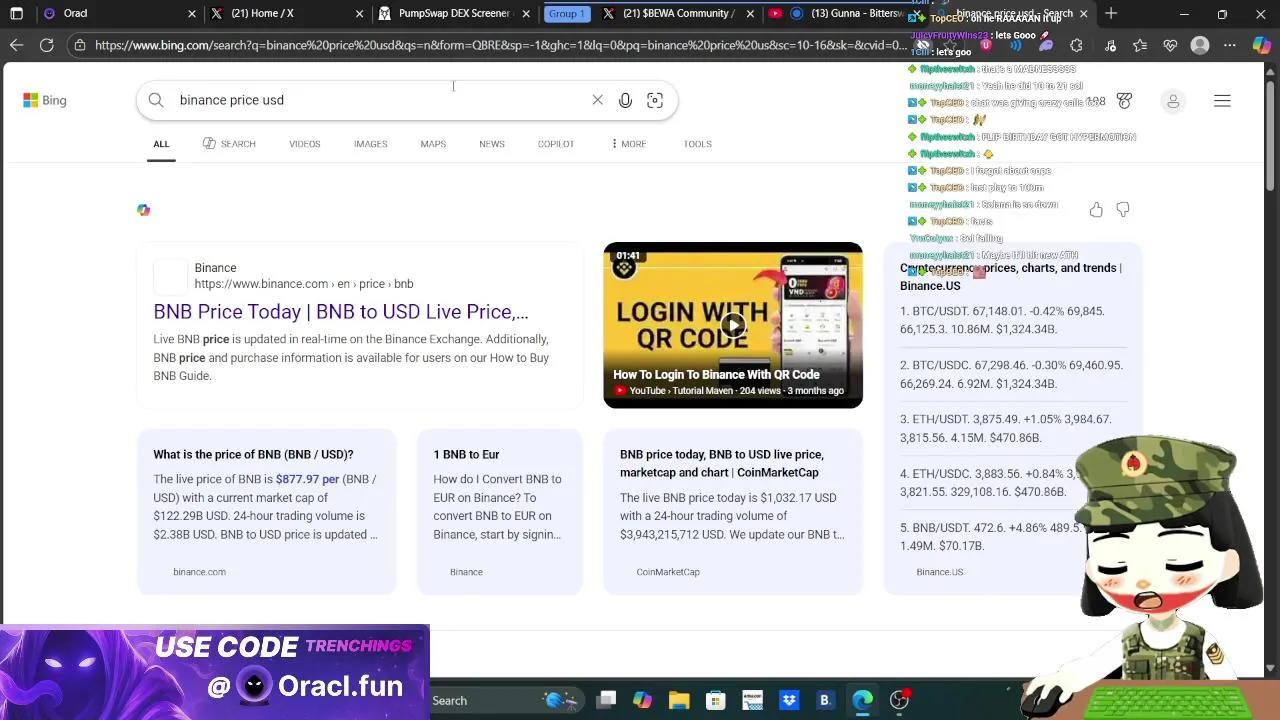Click the CoinMarketCap source label

[668, 572]
